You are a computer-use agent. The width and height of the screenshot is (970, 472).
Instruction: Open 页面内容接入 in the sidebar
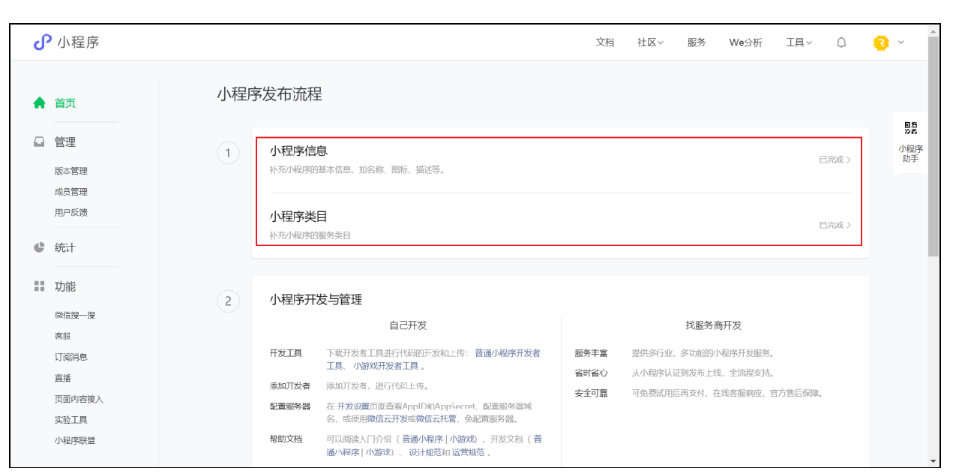click(79, 399)
